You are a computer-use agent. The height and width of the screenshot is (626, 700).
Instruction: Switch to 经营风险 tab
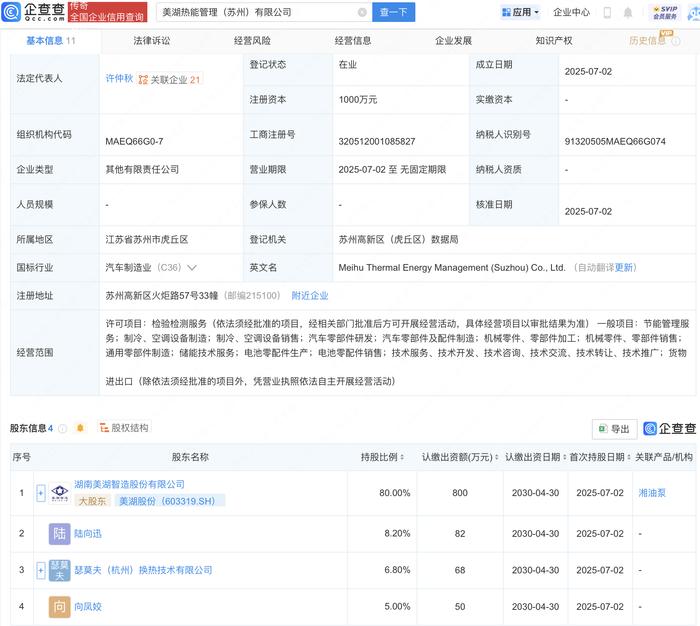(252, 41)
